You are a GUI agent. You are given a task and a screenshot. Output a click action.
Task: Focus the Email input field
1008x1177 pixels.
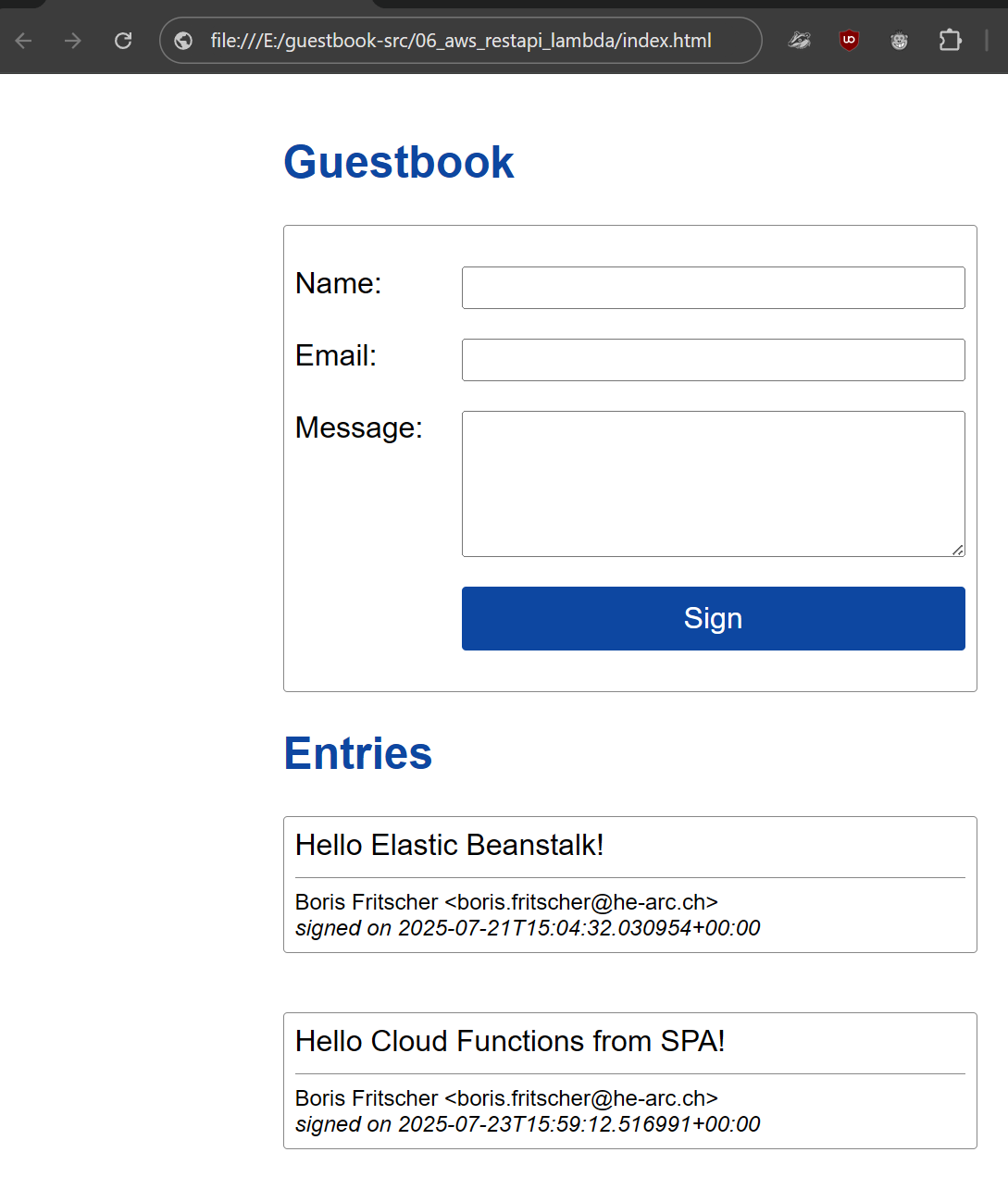click(713, 360)
